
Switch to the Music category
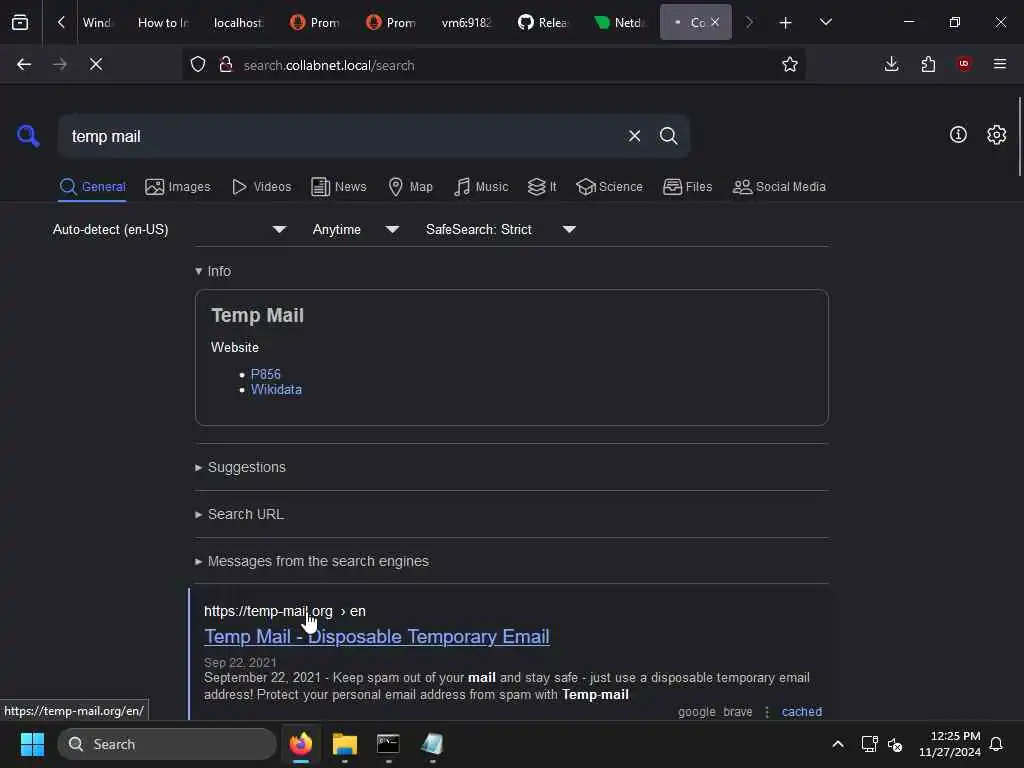click(481, 187)
